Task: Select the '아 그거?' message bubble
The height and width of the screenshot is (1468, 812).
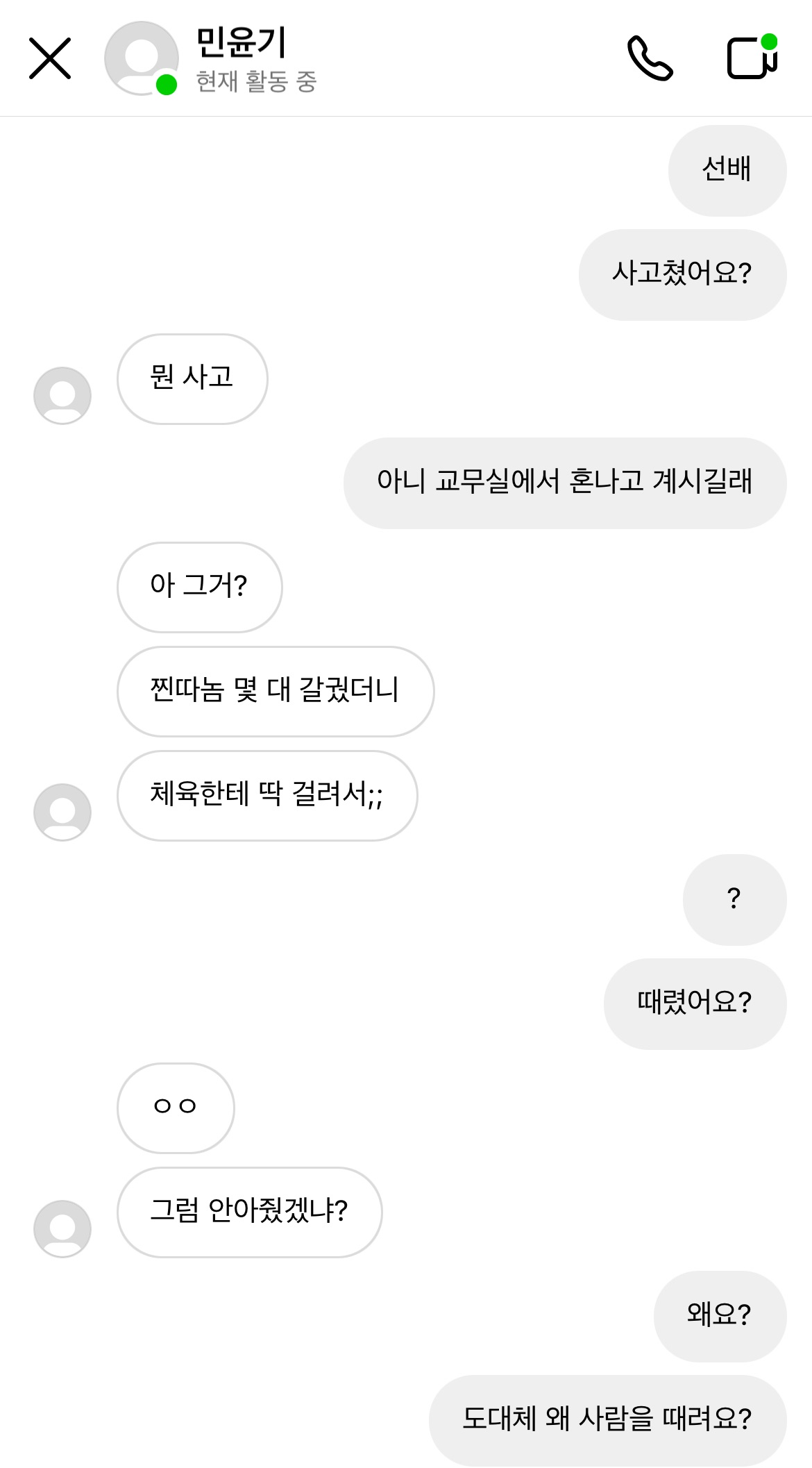Action: tap(199, 587)
